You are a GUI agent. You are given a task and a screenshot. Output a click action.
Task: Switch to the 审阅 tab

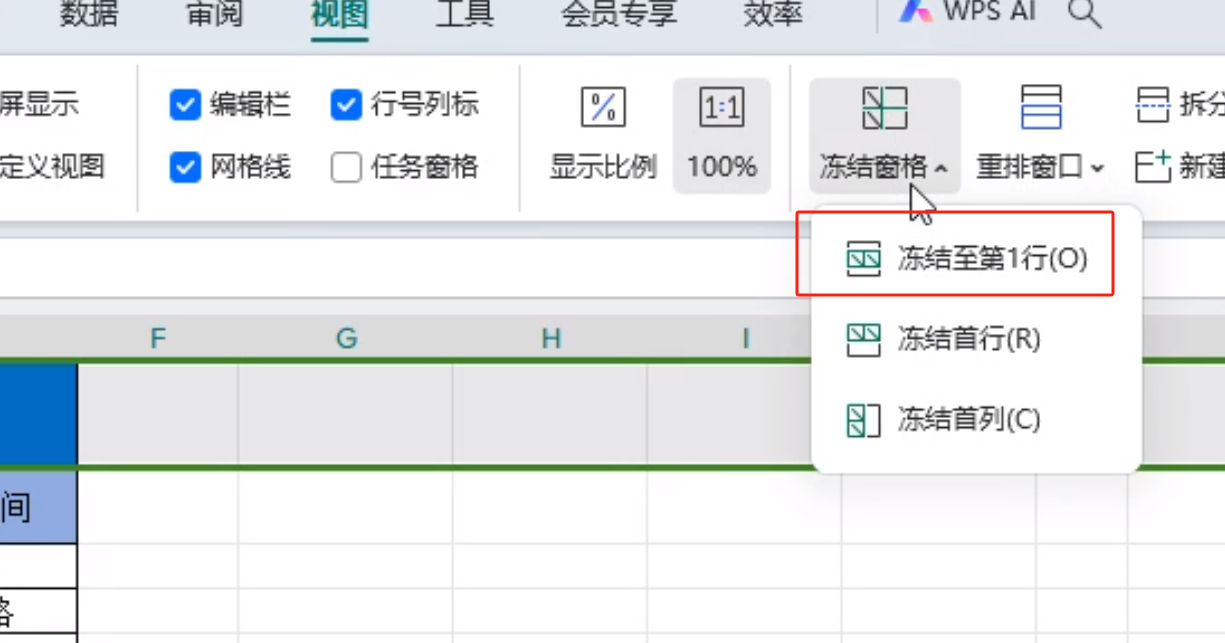click(x=214, y=14)
